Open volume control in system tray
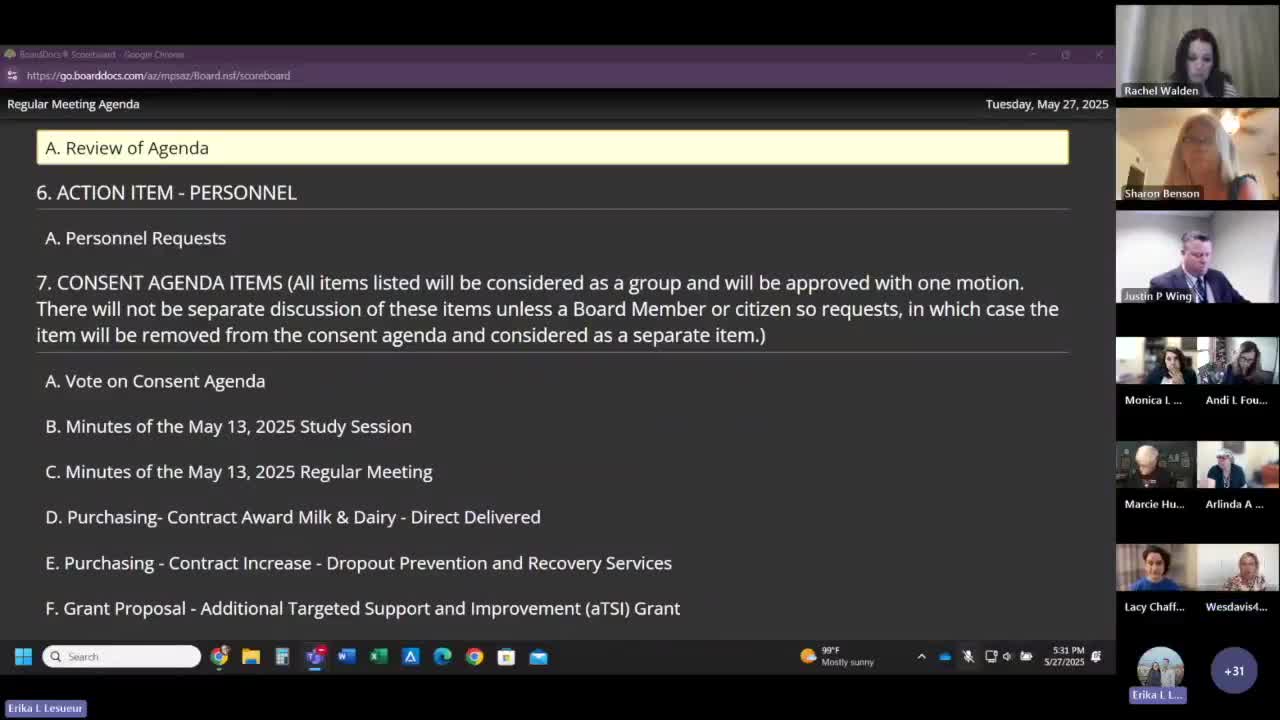The height and width of the screenshot is (720, 1280). click(1008, 657)
